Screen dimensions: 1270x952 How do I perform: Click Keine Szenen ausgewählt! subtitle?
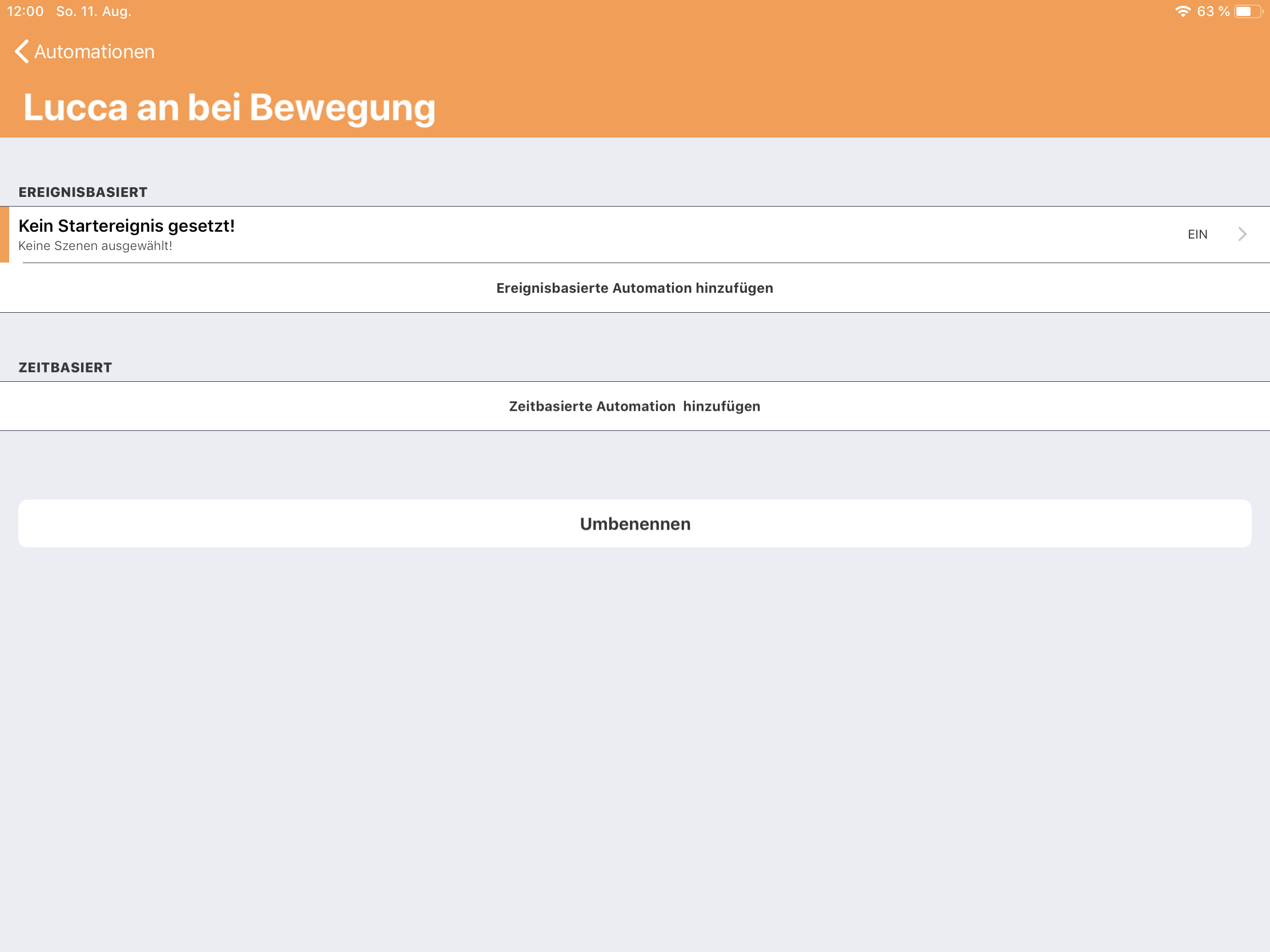[95, 246]
